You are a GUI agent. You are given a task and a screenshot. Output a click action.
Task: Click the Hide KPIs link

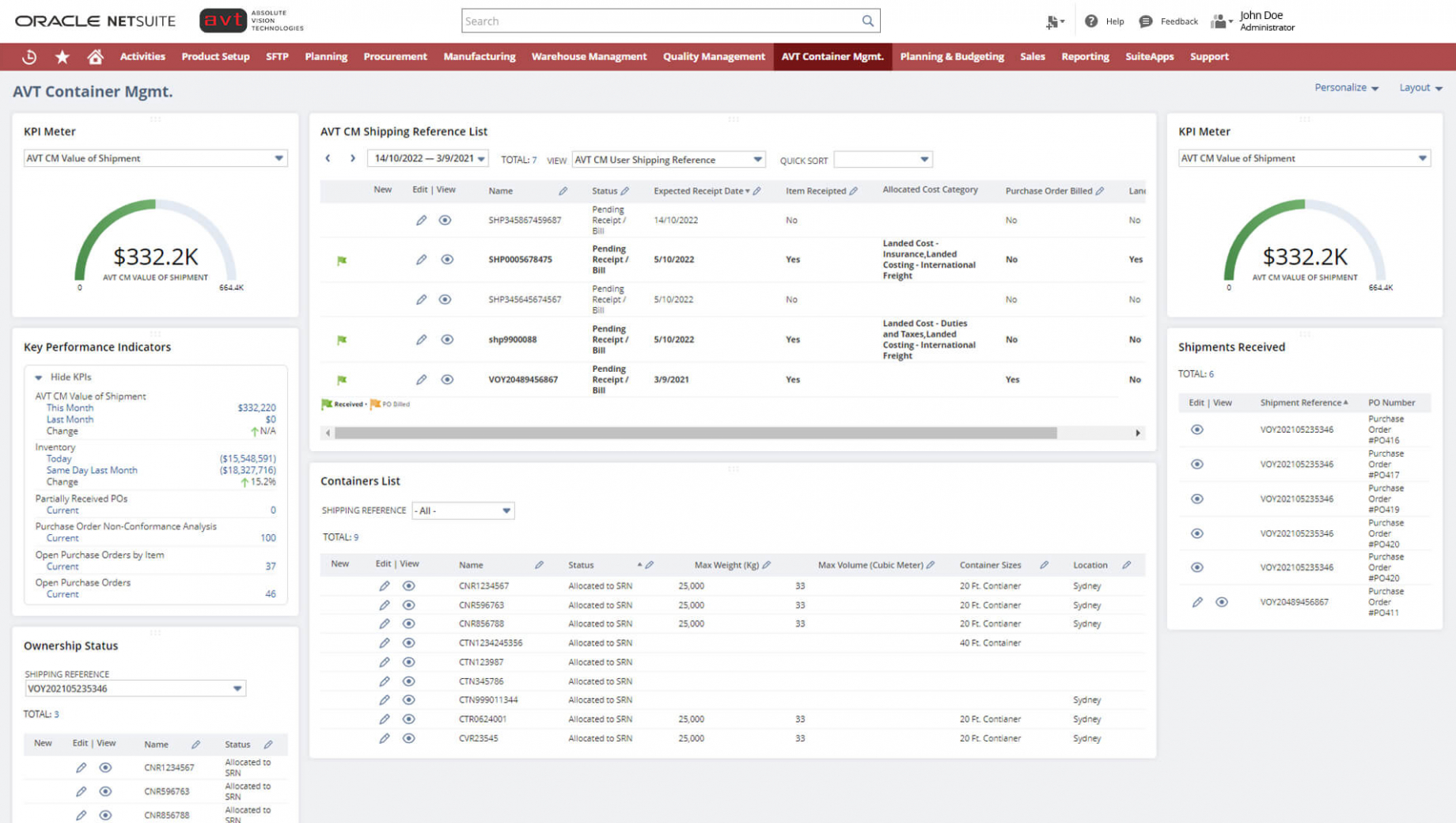[70, 377]
